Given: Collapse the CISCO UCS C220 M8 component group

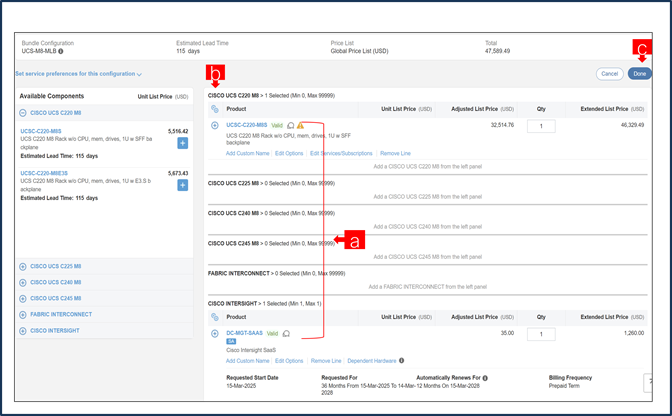Looking at the screenshot, I should (x=23, y=113).
